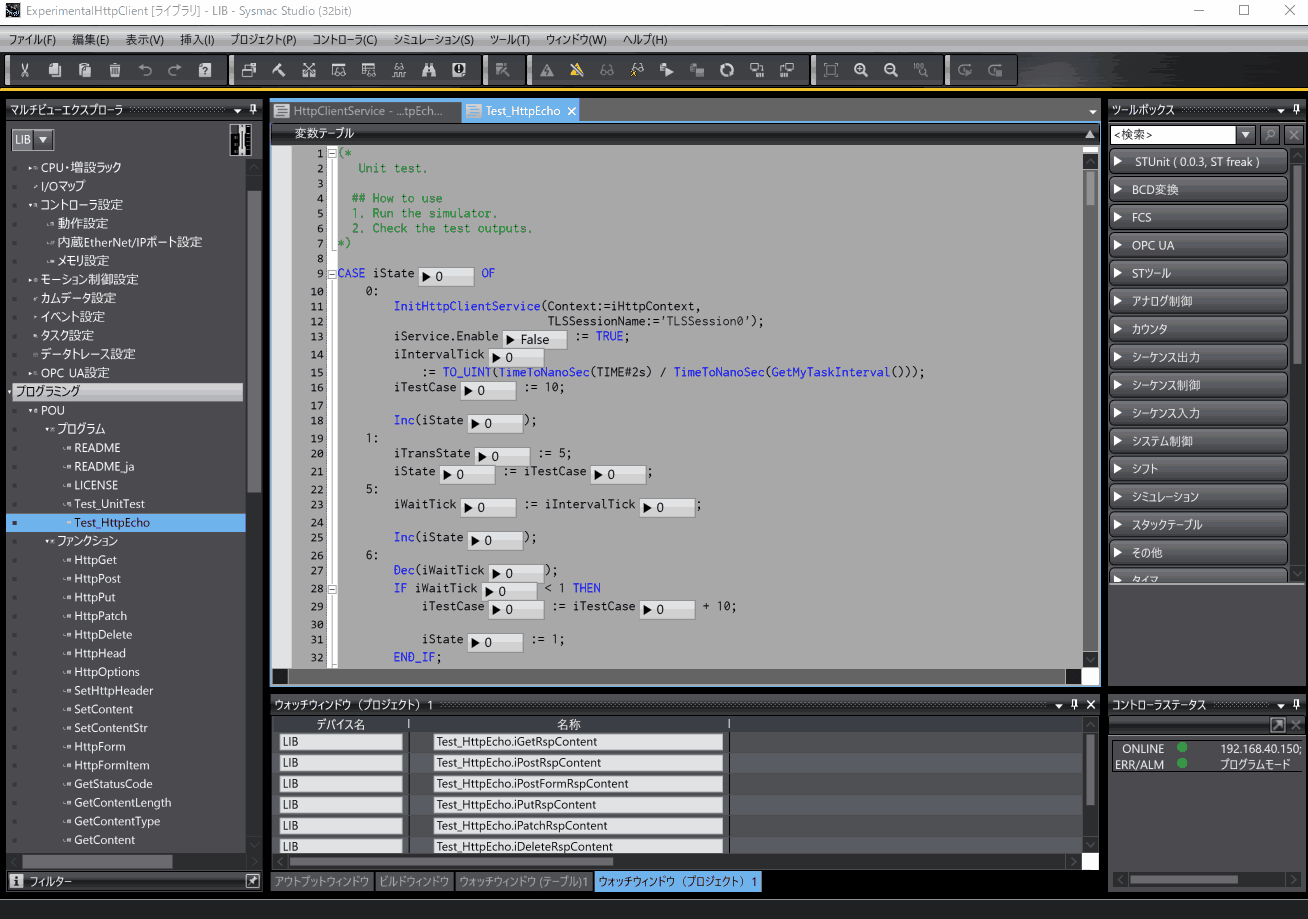Click the Cut scissors toolbar icon

[x=25, y=70]
